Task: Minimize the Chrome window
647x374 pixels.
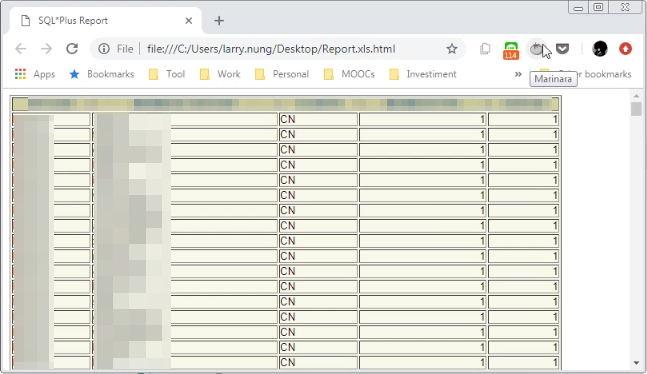Action: coord(578,8)
